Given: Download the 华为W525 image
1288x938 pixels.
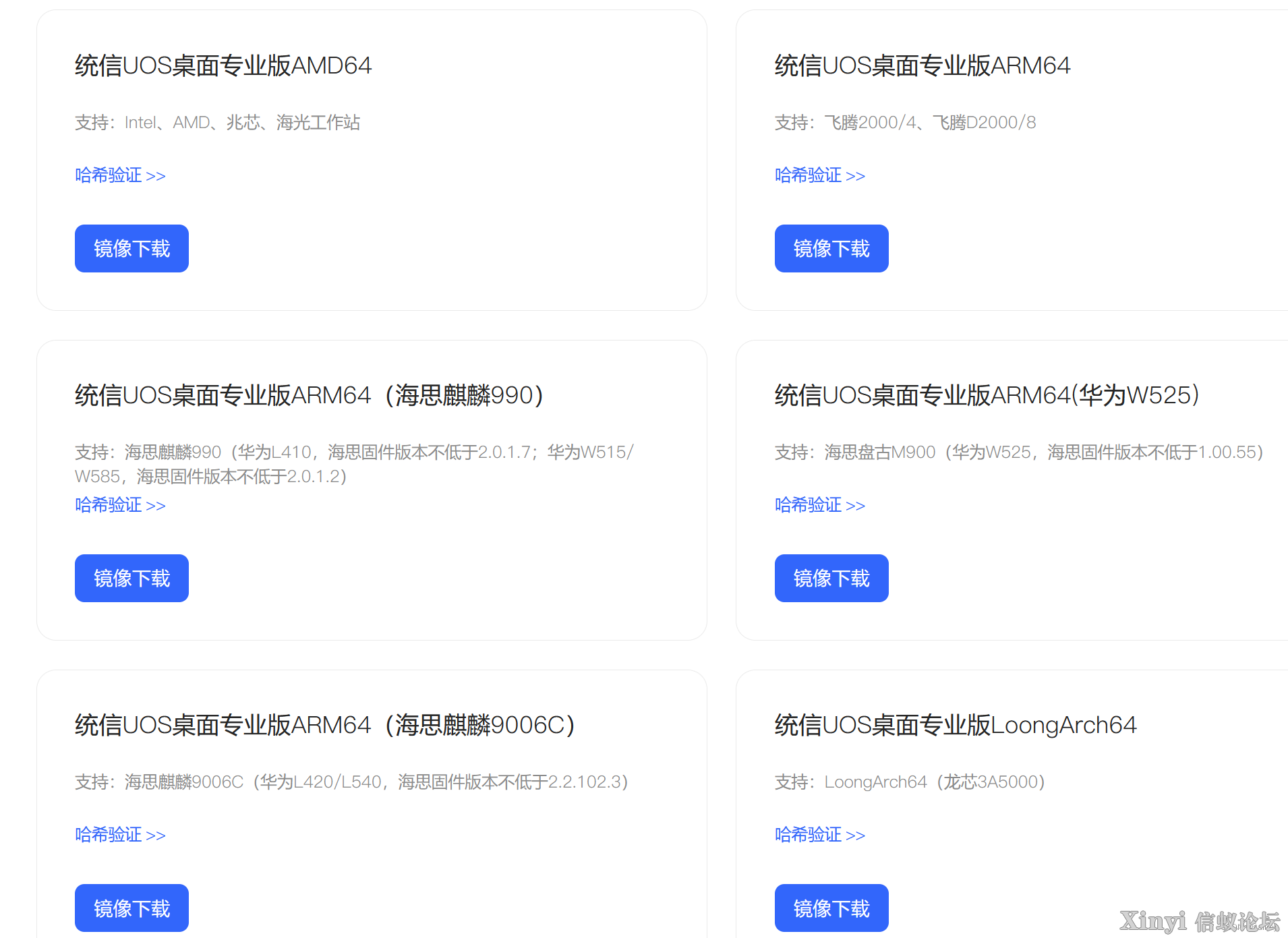Looking at the screenshot, I should [x=831, y=579].
